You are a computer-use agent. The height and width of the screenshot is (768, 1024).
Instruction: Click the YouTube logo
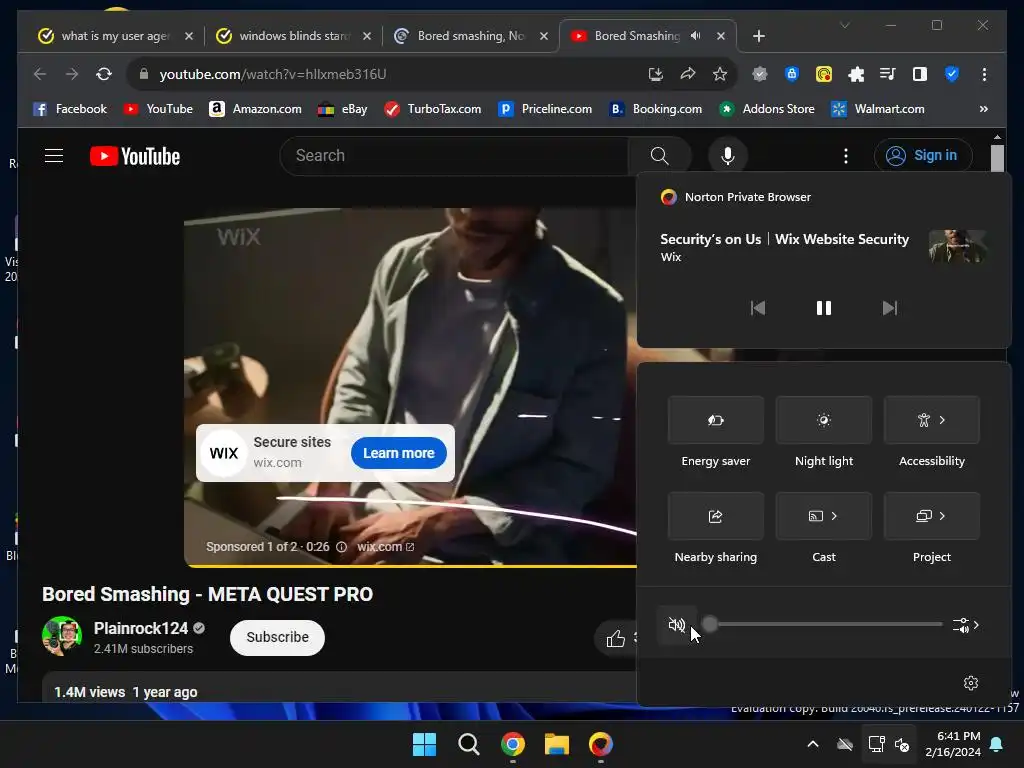click(x=135, y=156)
